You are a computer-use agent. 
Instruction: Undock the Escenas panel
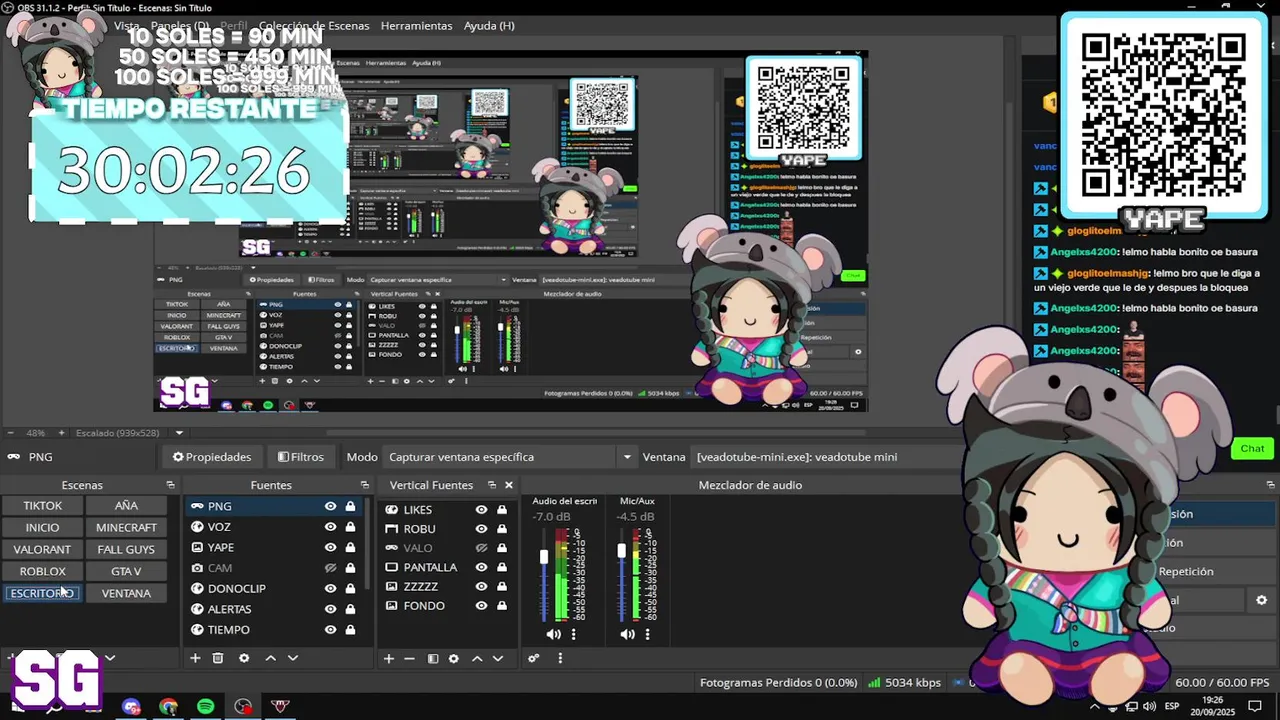coord(170,485)
